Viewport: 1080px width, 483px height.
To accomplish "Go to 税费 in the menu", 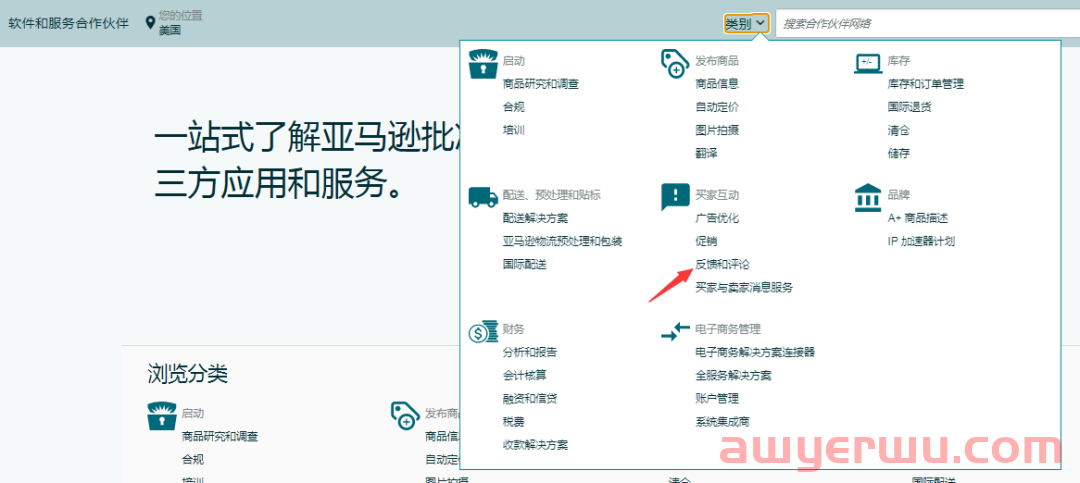I will (x=514, y=421).
